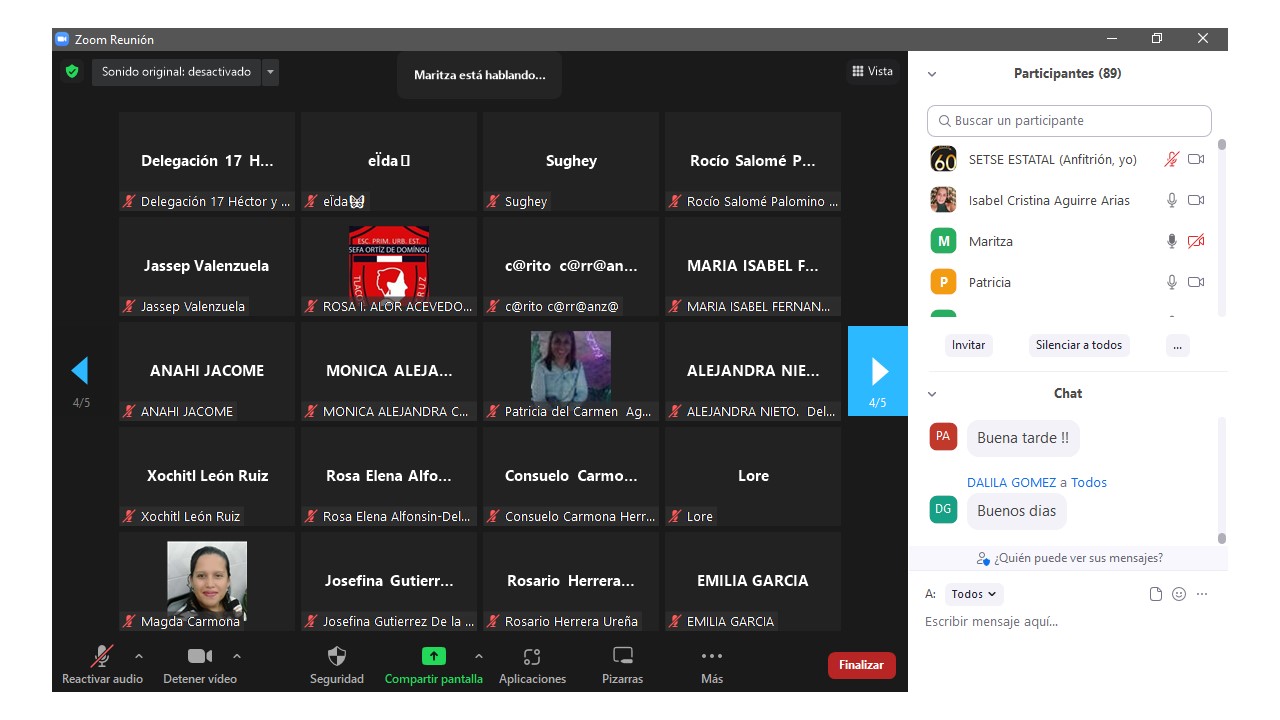Click the green encryption shield icon
1280x720 pixels.
(x=72, y=72)
